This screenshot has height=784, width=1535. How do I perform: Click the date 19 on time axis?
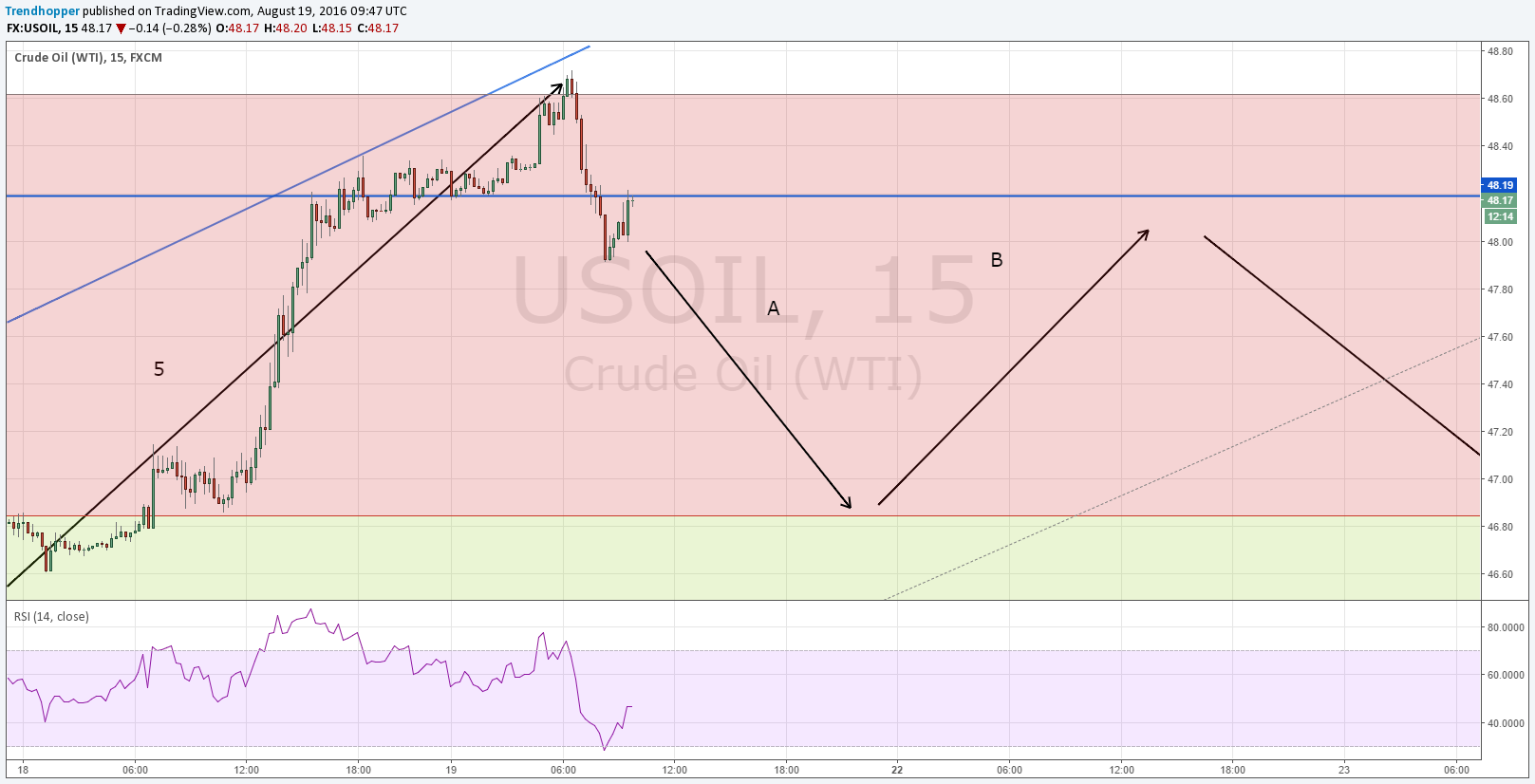point(451,770)
